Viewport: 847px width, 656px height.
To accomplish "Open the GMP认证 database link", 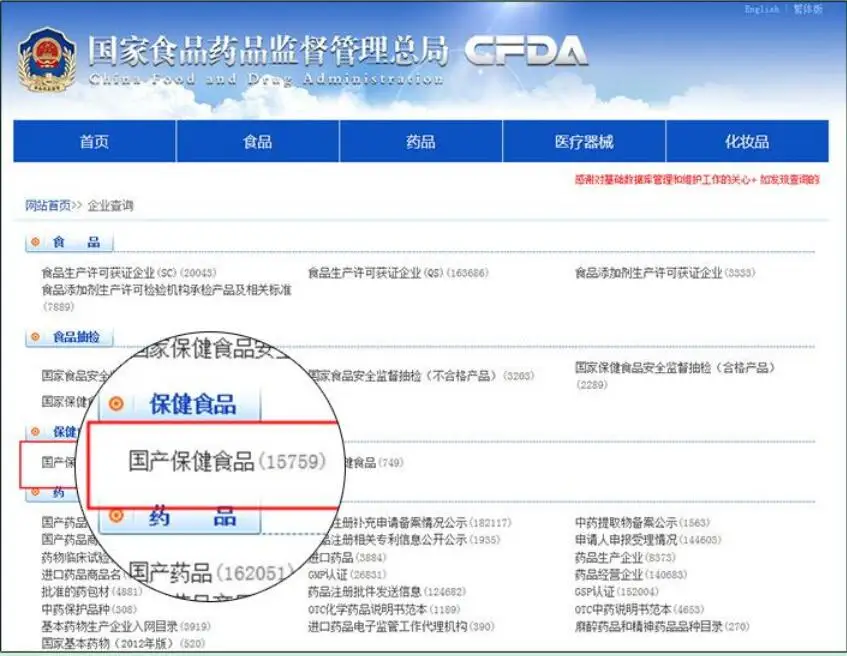I will coord(347,574).
